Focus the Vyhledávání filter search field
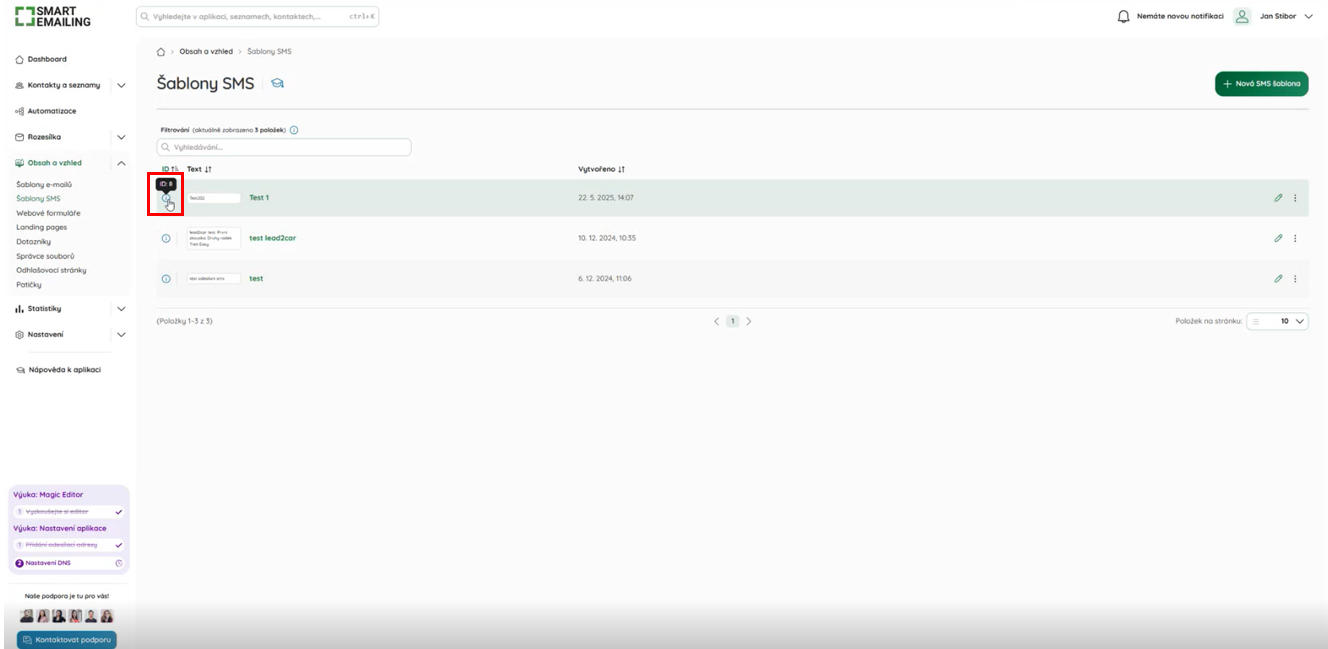Screen dimensions: 1328x649 (x=285, y=147)
